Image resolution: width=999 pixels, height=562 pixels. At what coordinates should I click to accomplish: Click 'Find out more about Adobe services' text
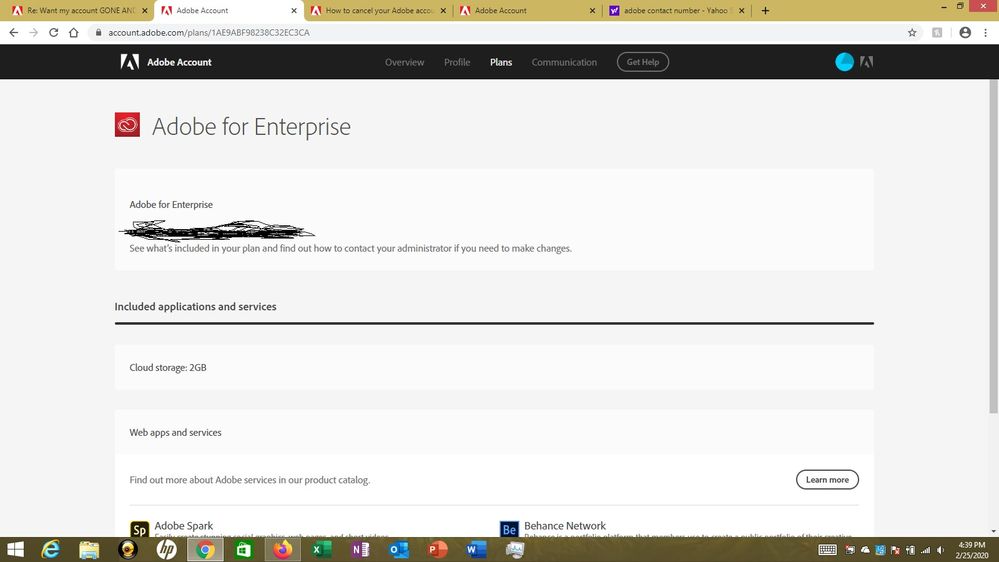pyautogui.click(x=250, y=480)
